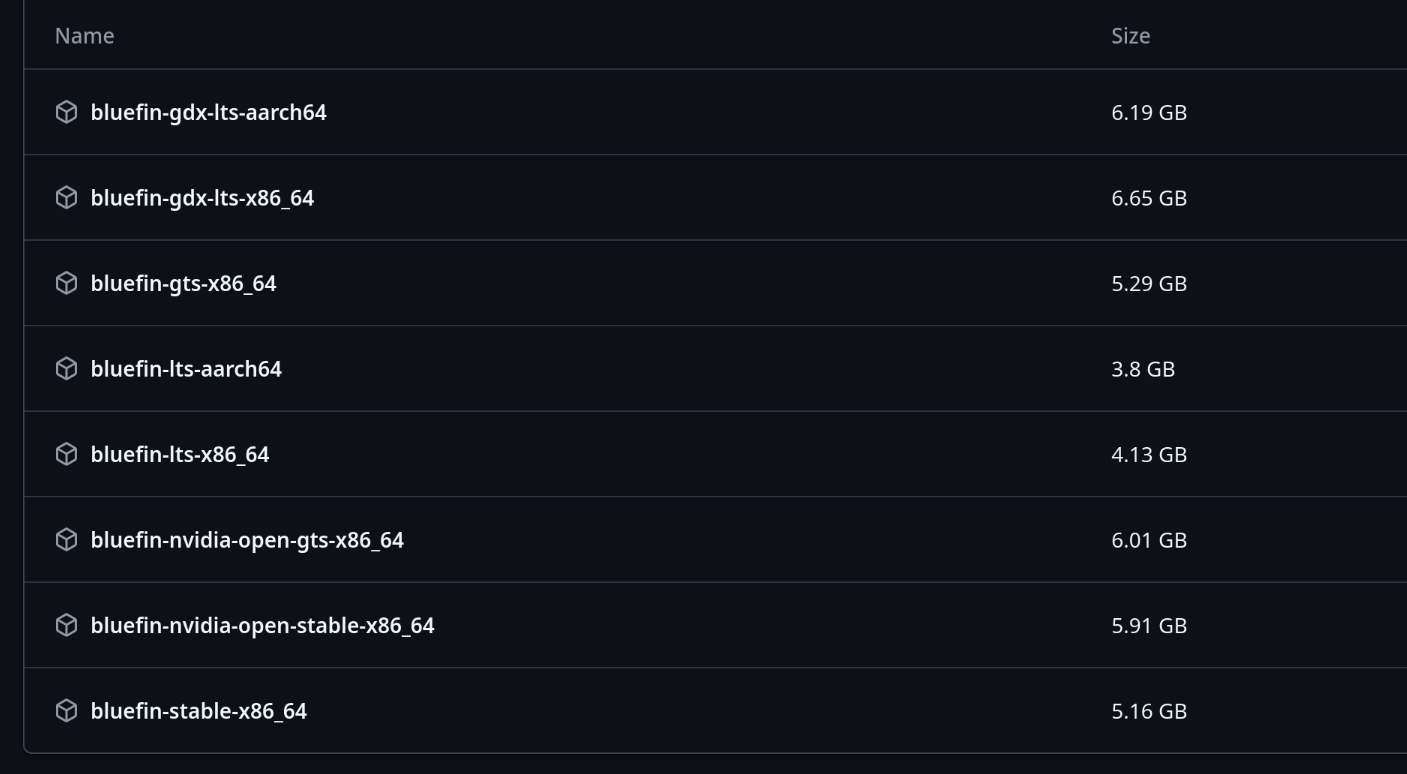1407x774 pixels.
Task: Click the Size column header
Action: click(1131, 36)
